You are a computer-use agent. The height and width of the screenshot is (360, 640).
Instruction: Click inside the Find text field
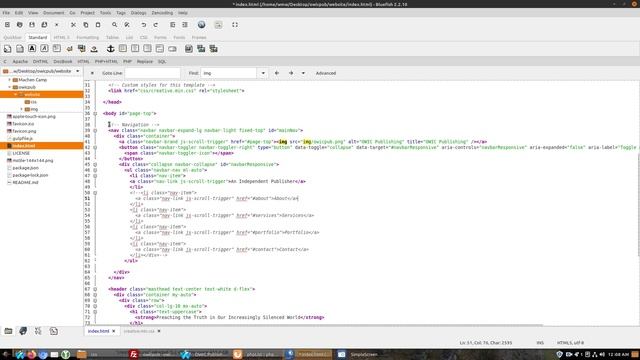(x=229, y=73)
